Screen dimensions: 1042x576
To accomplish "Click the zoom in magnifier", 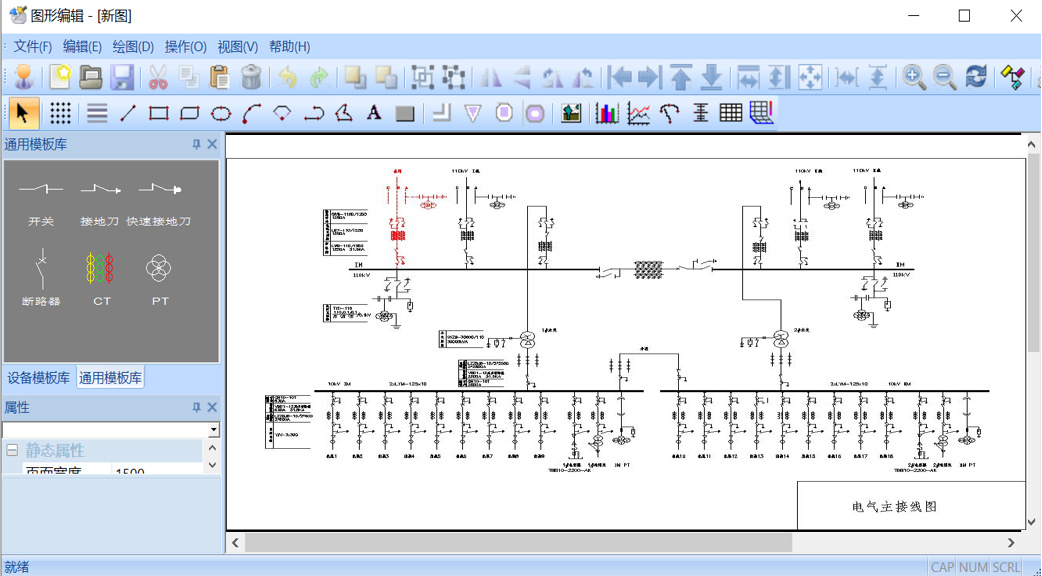I will (914, 77).
